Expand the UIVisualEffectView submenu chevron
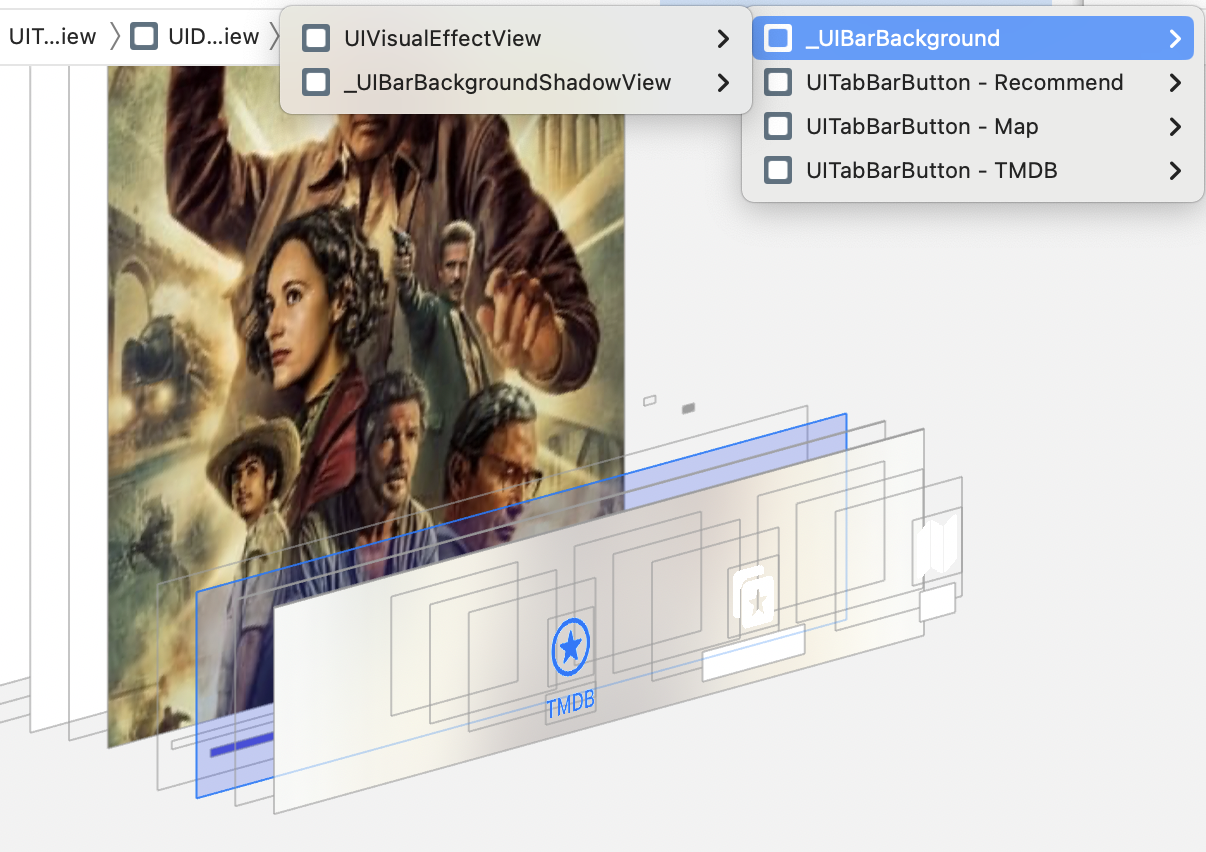Image resolution: width=1206 pixels, height=852 pixels. 723,39
